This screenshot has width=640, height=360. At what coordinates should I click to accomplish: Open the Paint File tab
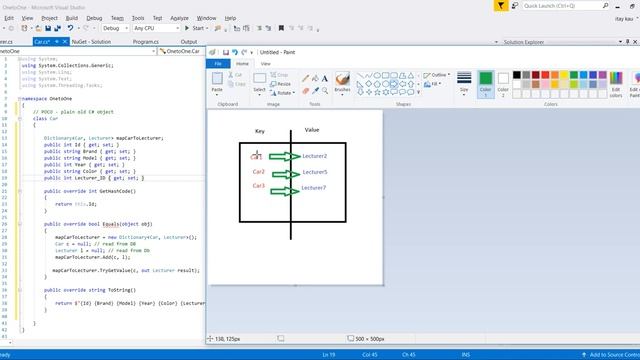click(218, 64)
